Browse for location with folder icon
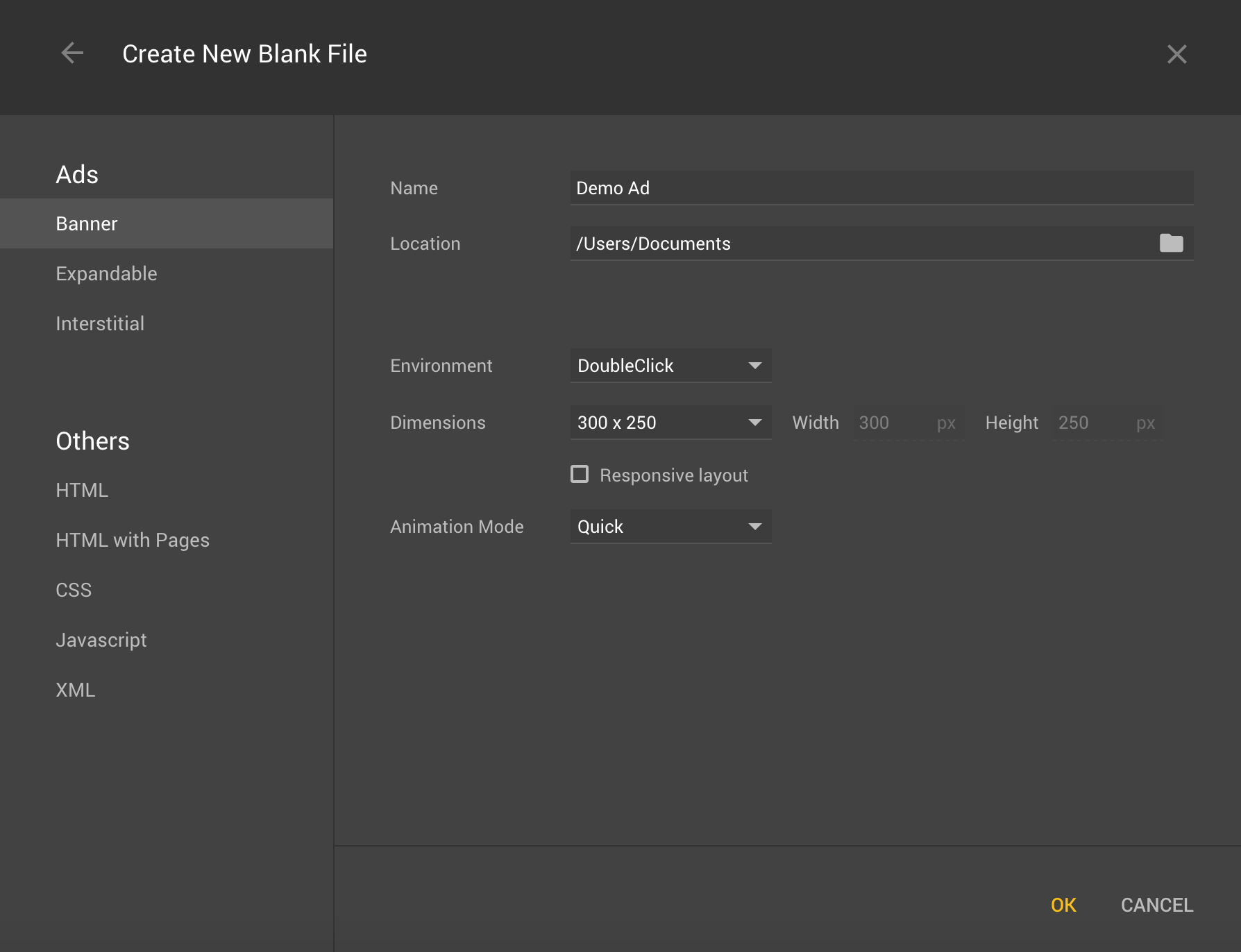Image resolution: width=1241 pixels, height=952 pixels. (x=1171, y=244)
